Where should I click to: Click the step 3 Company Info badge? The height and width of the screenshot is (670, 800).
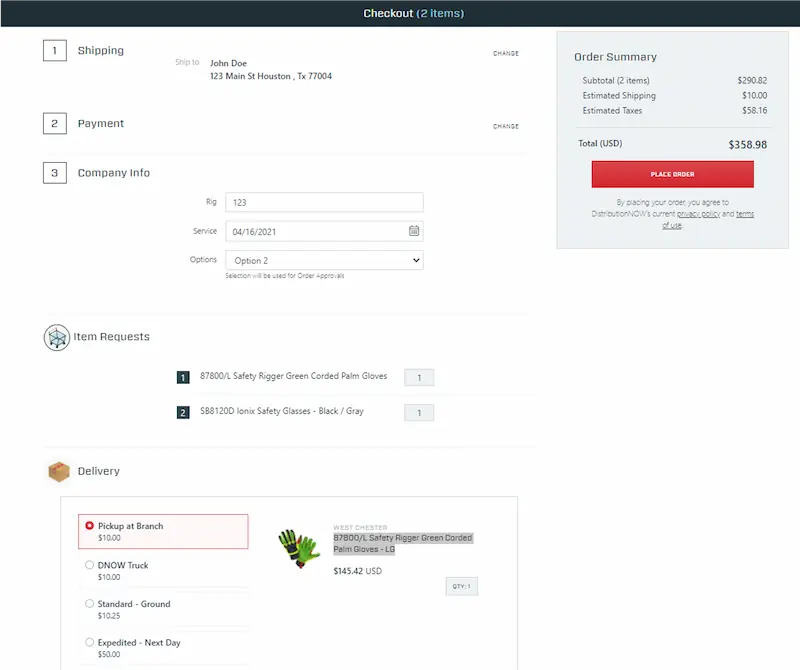tap(55, 173)
